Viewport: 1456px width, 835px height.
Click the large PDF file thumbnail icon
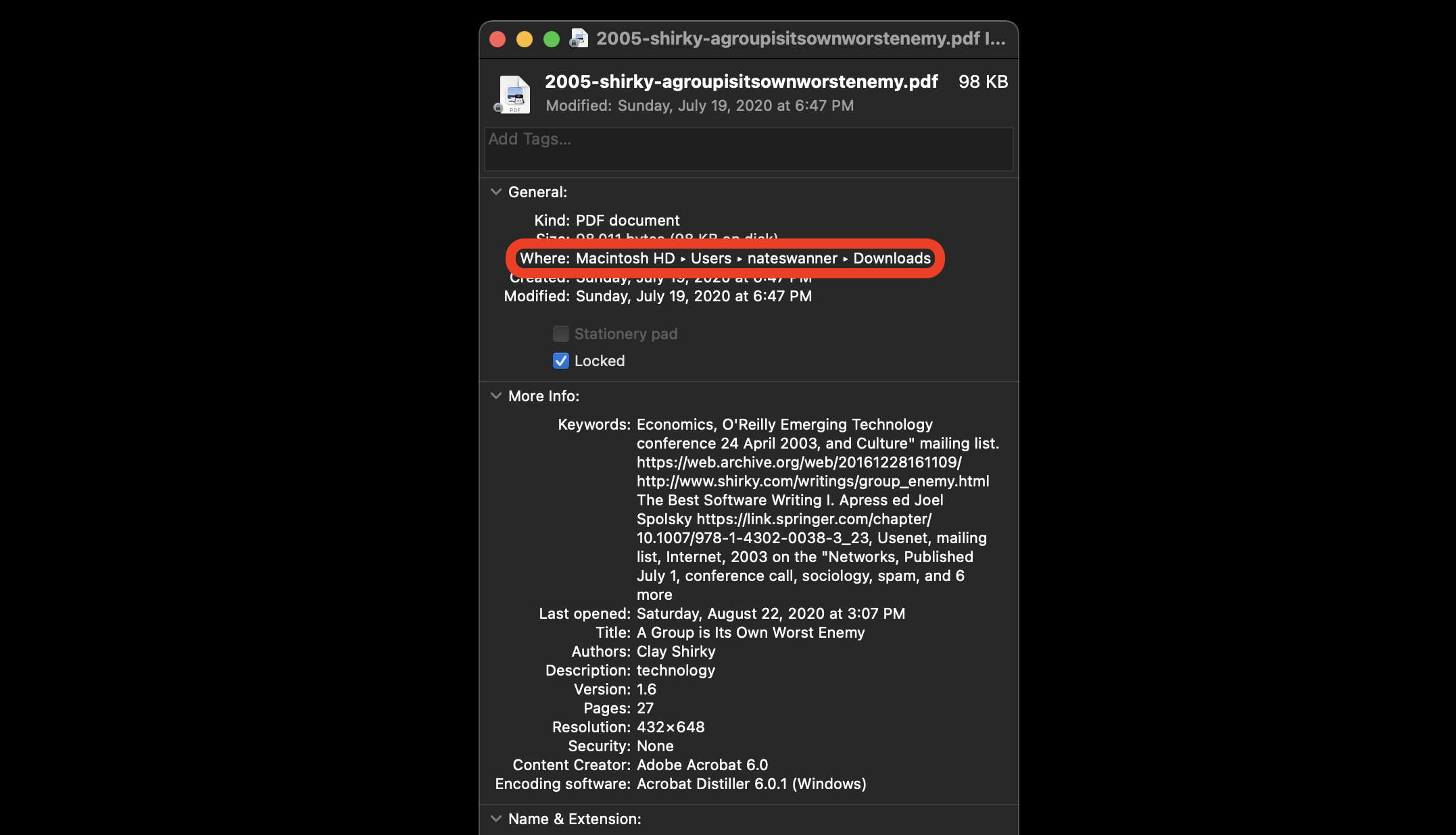(514, 94)
